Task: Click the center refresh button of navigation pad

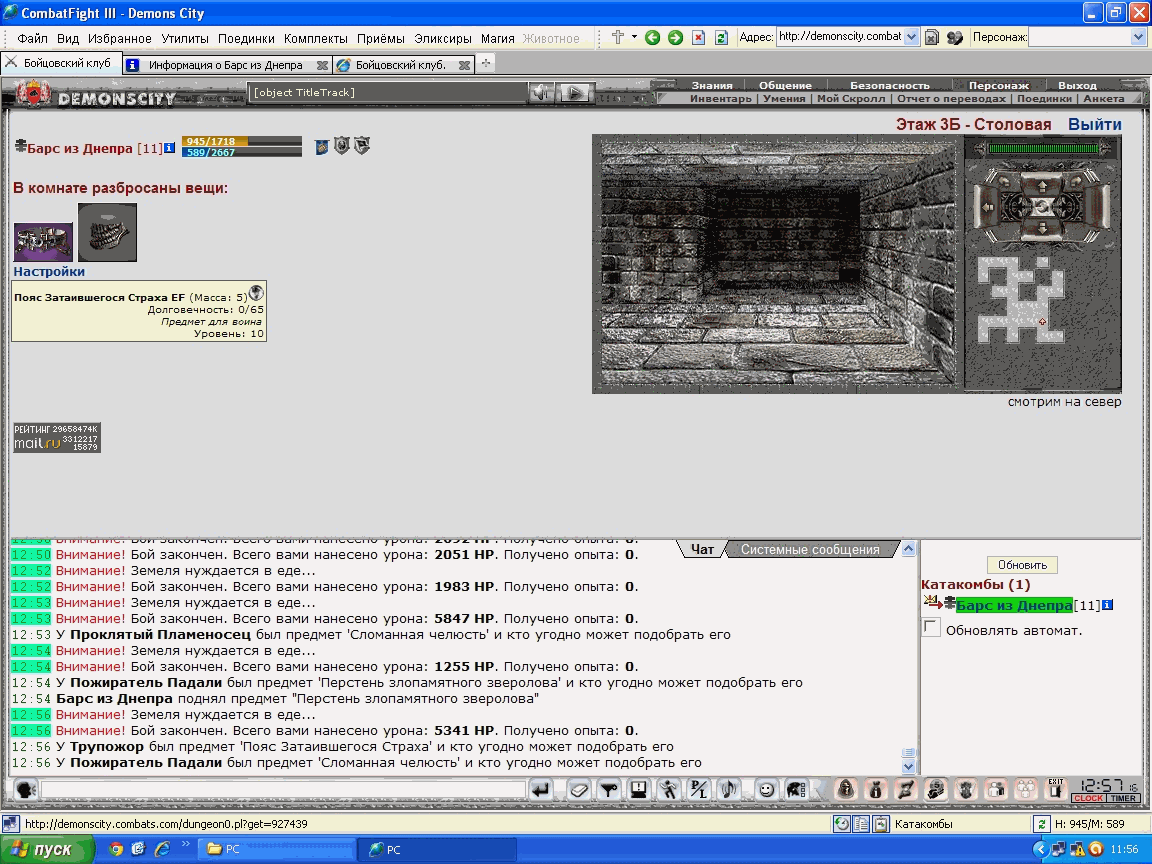Action: click(x=1042, y=206)
